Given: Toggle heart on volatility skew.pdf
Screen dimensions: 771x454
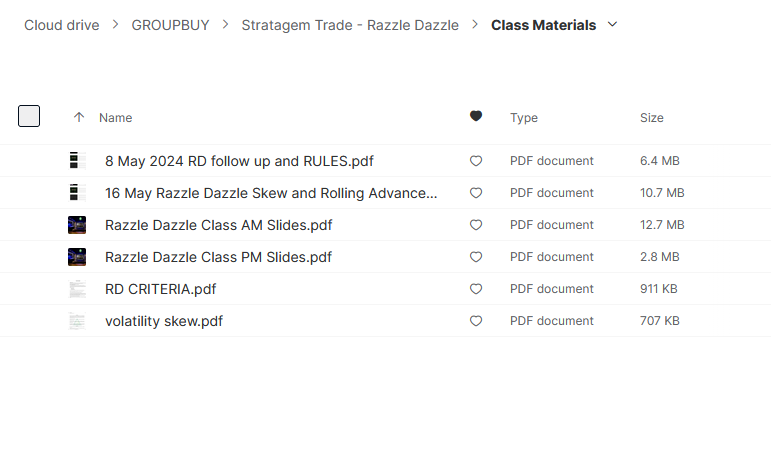Looking at the screenshot, I should click(x=476, y=321).
